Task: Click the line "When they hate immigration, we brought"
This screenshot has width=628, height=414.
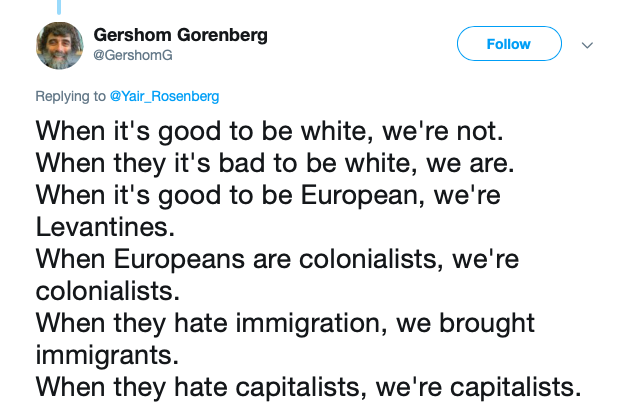Action: tap(285, 323)
